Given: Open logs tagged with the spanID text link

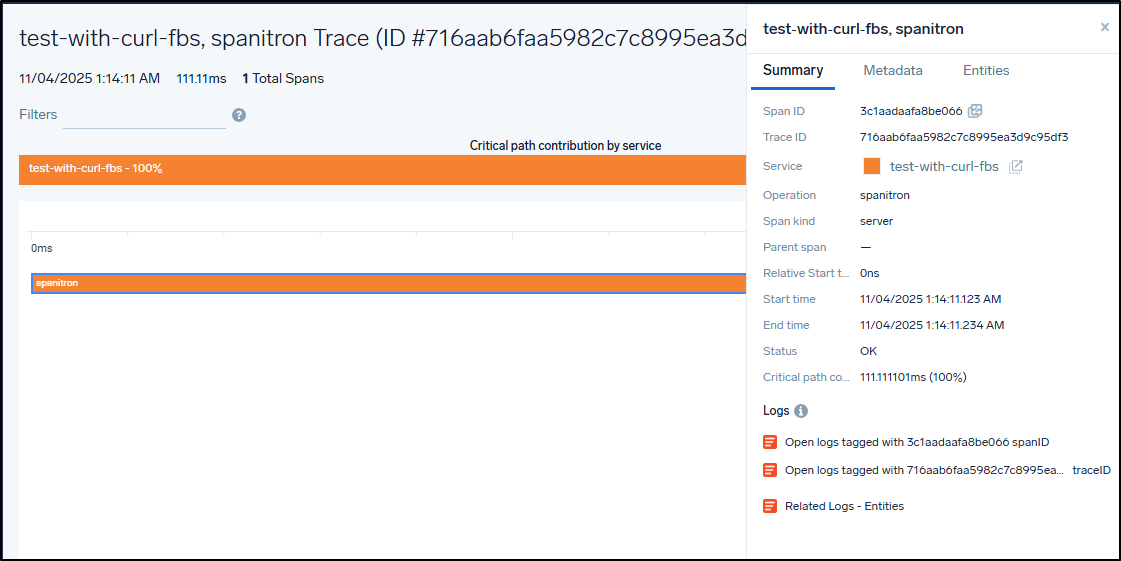Looking at the screenshot, I should point(916,442).
